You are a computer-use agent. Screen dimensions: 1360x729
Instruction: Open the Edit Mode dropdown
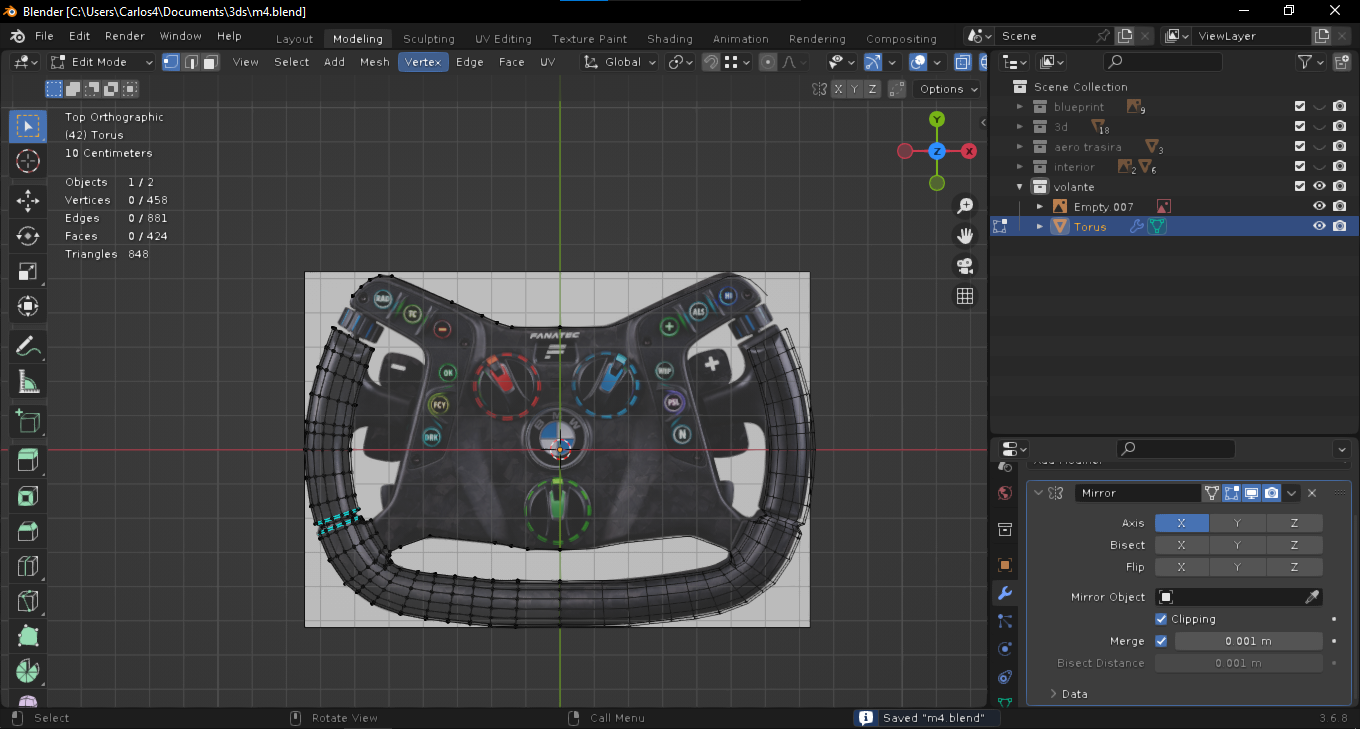coord(102,62)
